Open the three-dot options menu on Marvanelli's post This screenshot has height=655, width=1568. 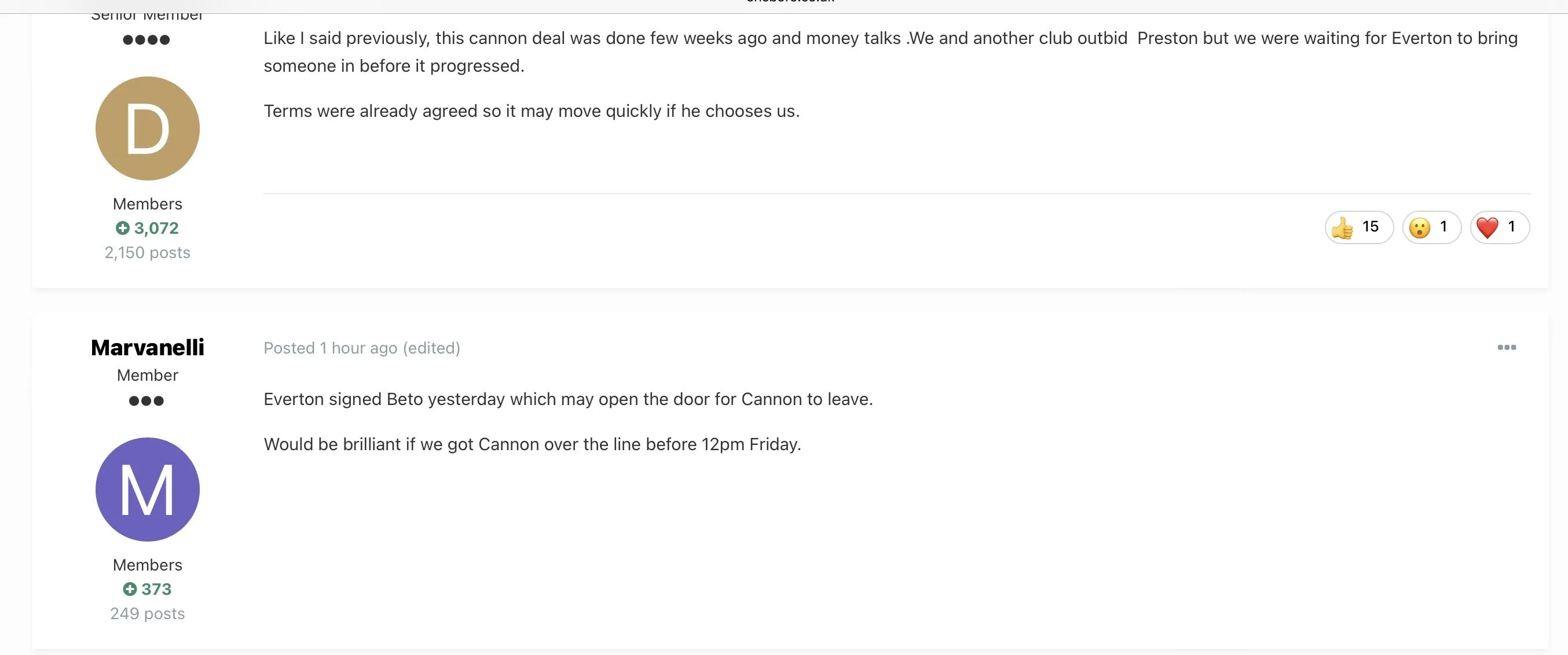(1506, 347)
